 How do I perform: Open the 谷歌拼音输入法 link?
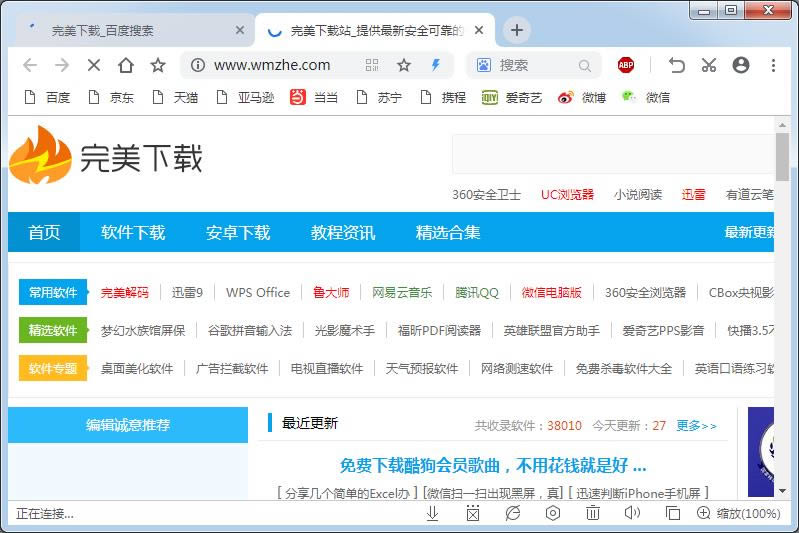coord(250,331)
